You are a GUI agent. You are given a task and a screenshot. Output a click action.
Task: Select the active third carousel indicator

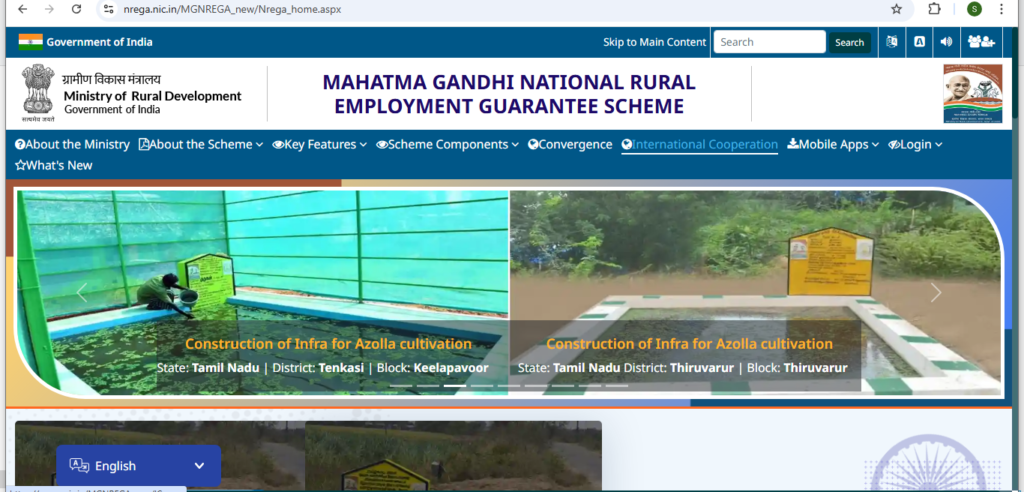tap(455, 385)
